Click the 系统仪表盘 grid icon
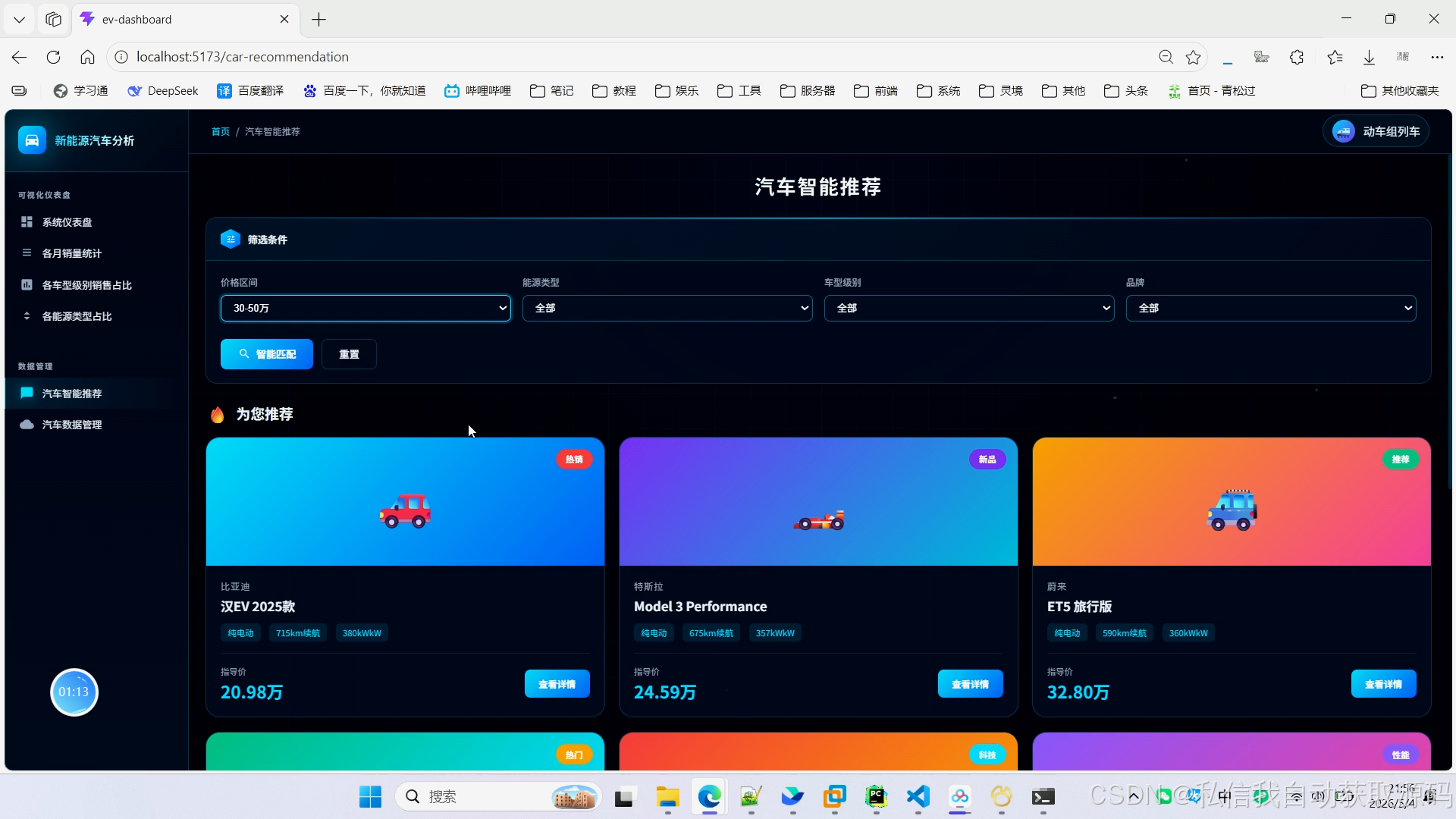1456x819 pixels. point(27,221)
